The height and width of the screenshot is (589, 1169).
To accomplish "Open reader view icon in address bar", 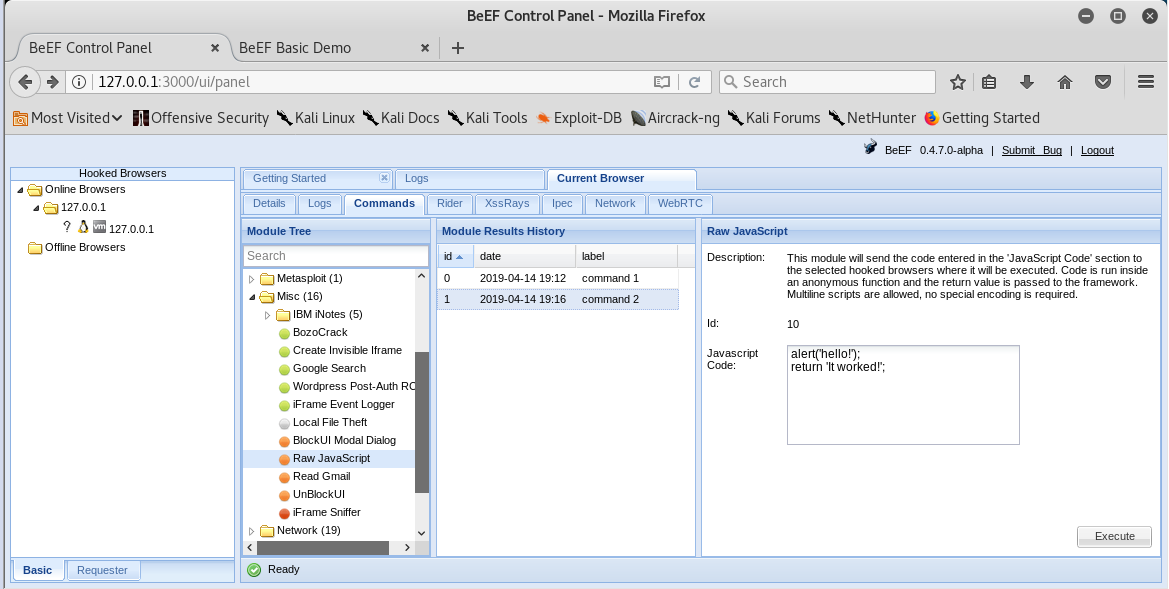I will [x=661, y=82].
